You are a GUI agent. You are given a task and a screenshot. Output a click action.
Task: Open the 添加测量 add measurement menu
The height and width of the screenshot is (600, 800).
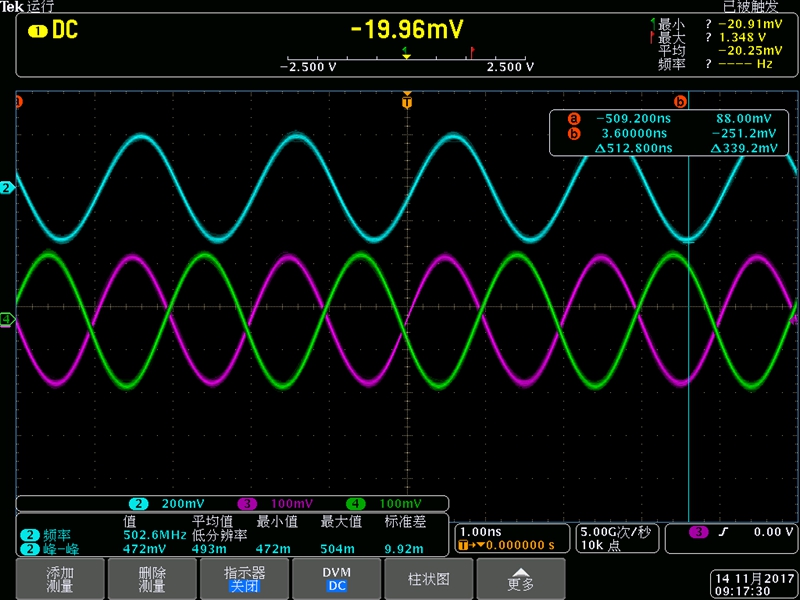click(x=60, y=578)
